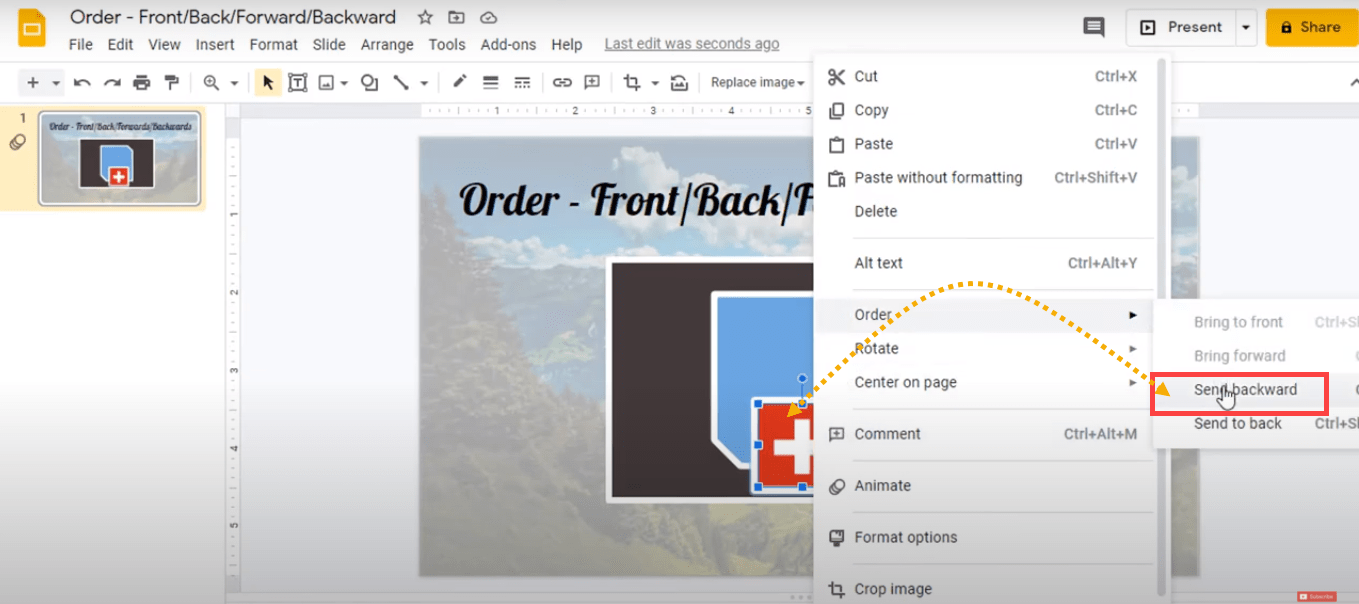Select slide 1 thumbnail in filmstrip
The height and width of the screenshot is (604, 1359).
[119, 158]
